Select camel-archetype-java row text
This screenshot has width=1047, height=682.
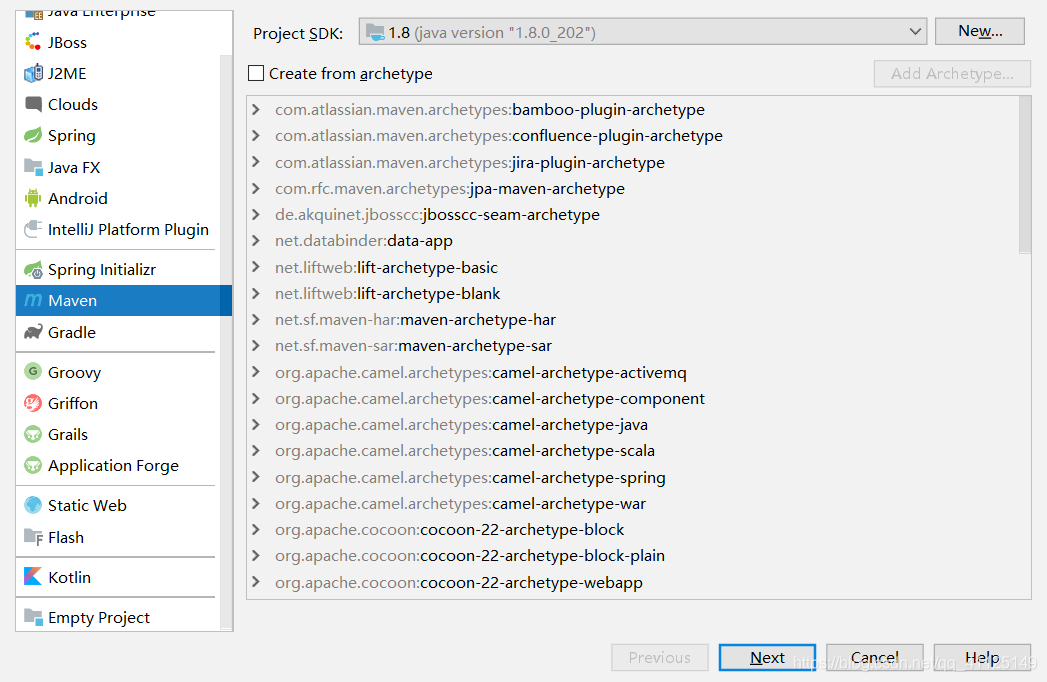[461, 424]
